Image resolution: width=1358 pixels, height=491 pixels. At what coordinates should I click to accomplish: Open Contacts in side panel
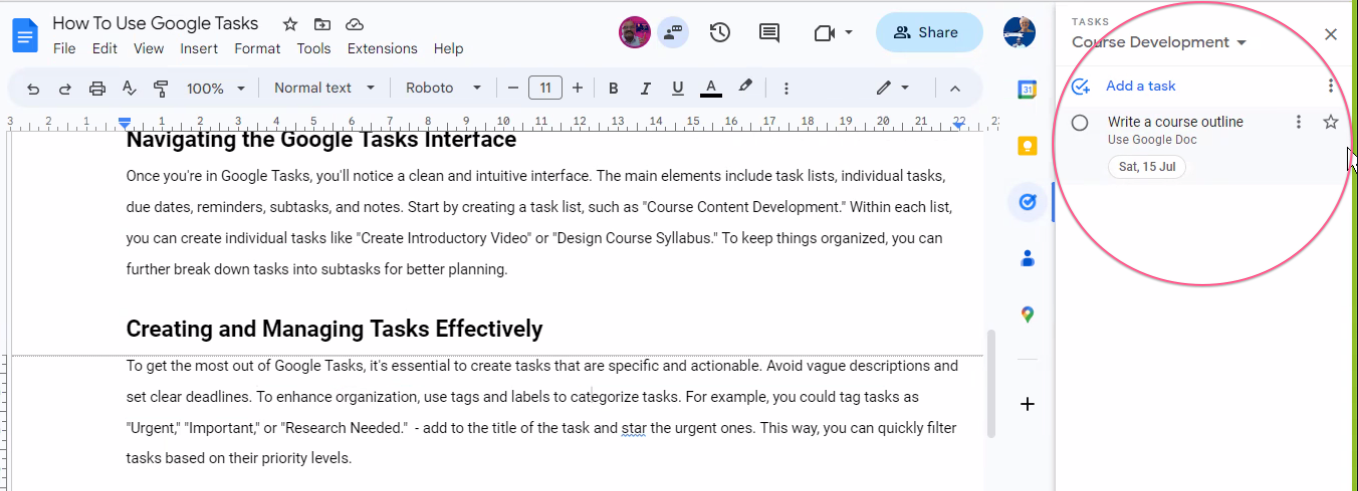pos(1027,258)
